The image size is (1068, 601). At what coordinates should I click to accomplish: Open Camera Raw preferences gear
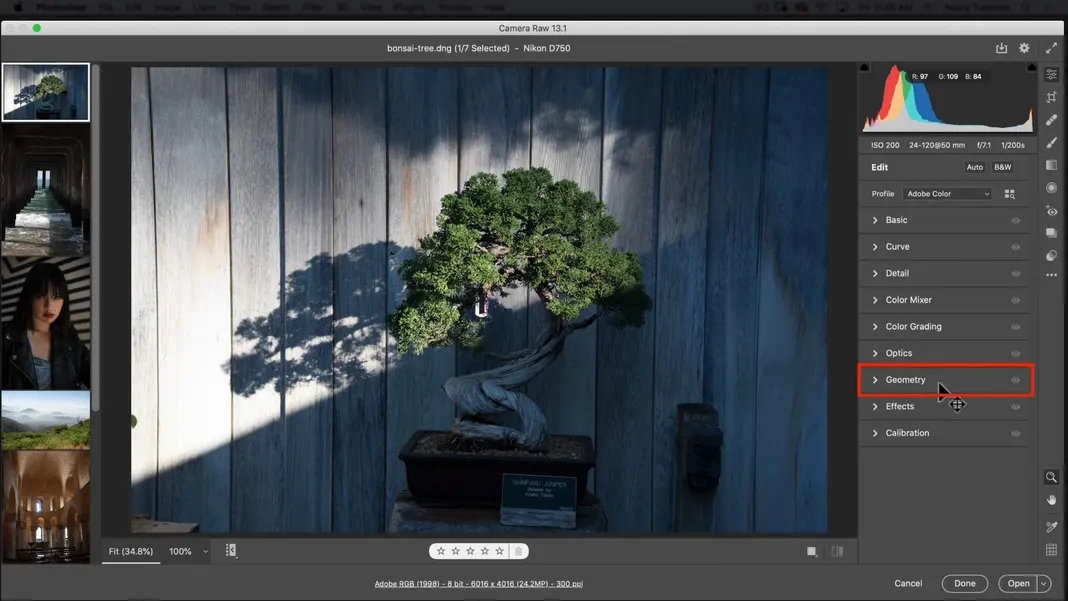[x=1024, y=48]
